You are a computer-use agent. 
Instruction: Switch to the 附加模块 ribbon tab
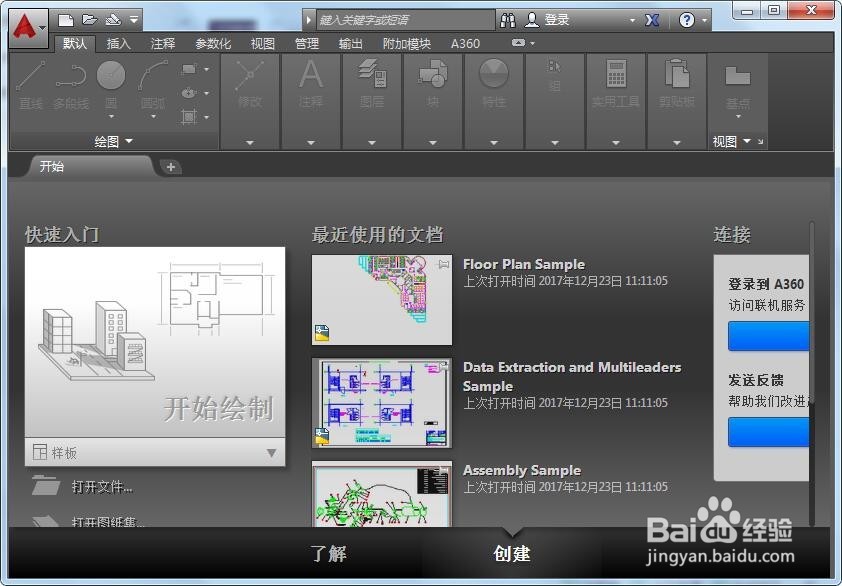[407, 44]
